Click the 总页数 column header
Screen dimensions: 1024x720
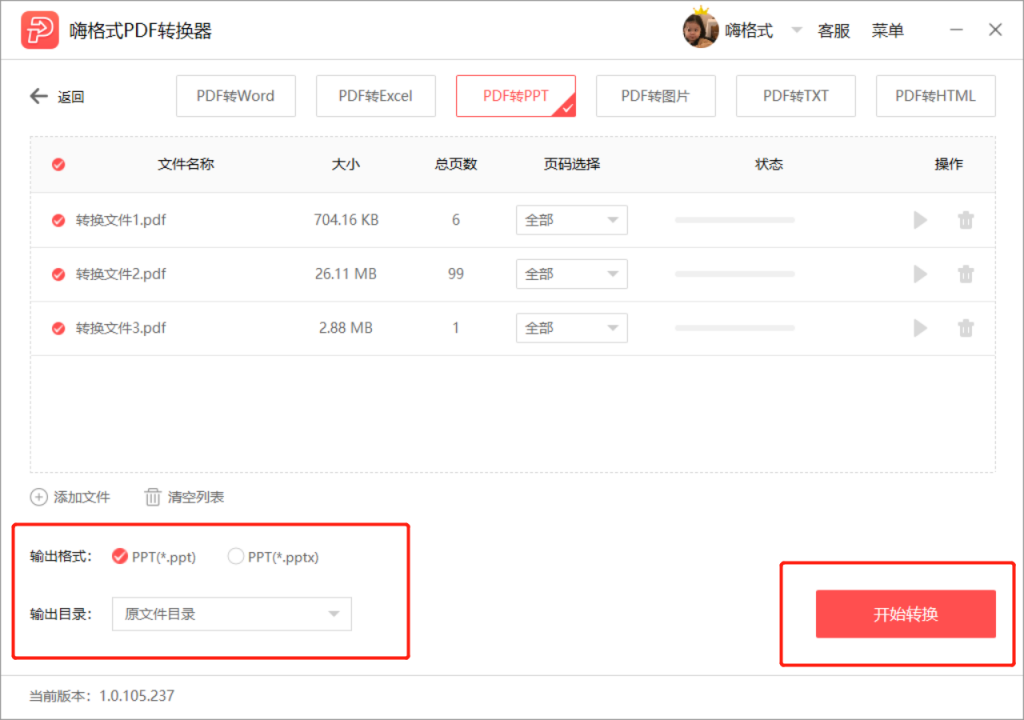tap(456, 164)
